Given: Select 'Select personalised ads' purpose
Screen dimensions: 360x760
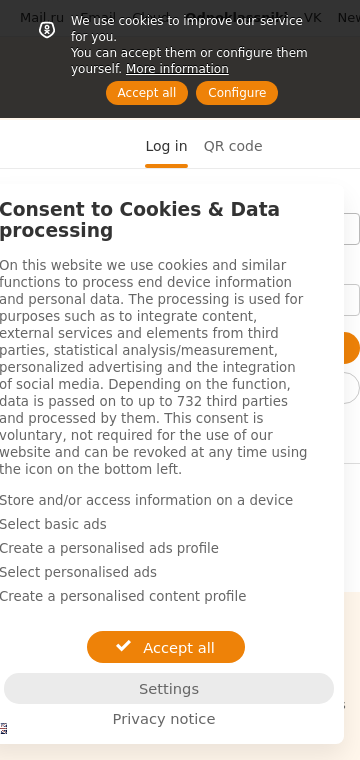Looking at the screenshot, I should click(78, 572).
